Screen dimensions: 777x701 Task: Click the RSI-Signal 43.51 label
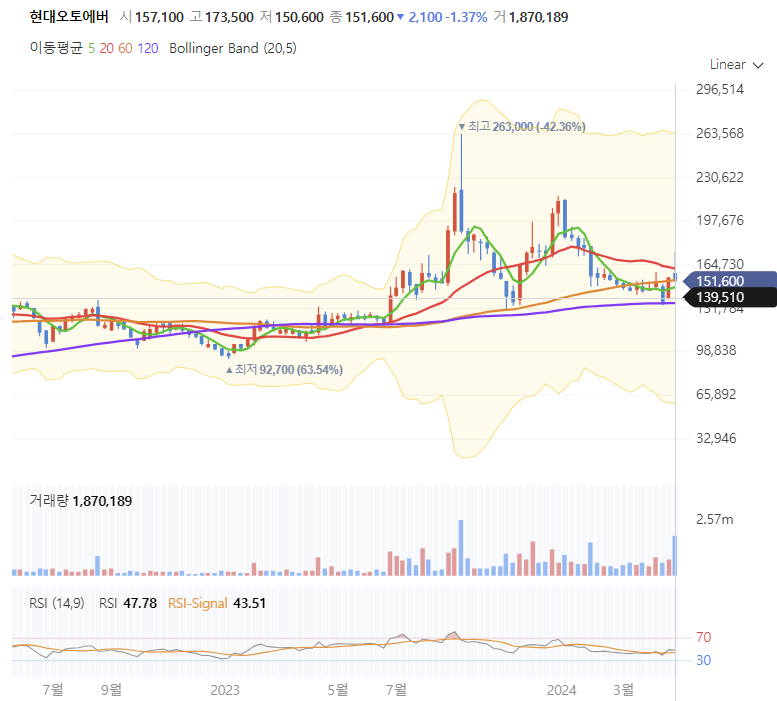(217, 603)
